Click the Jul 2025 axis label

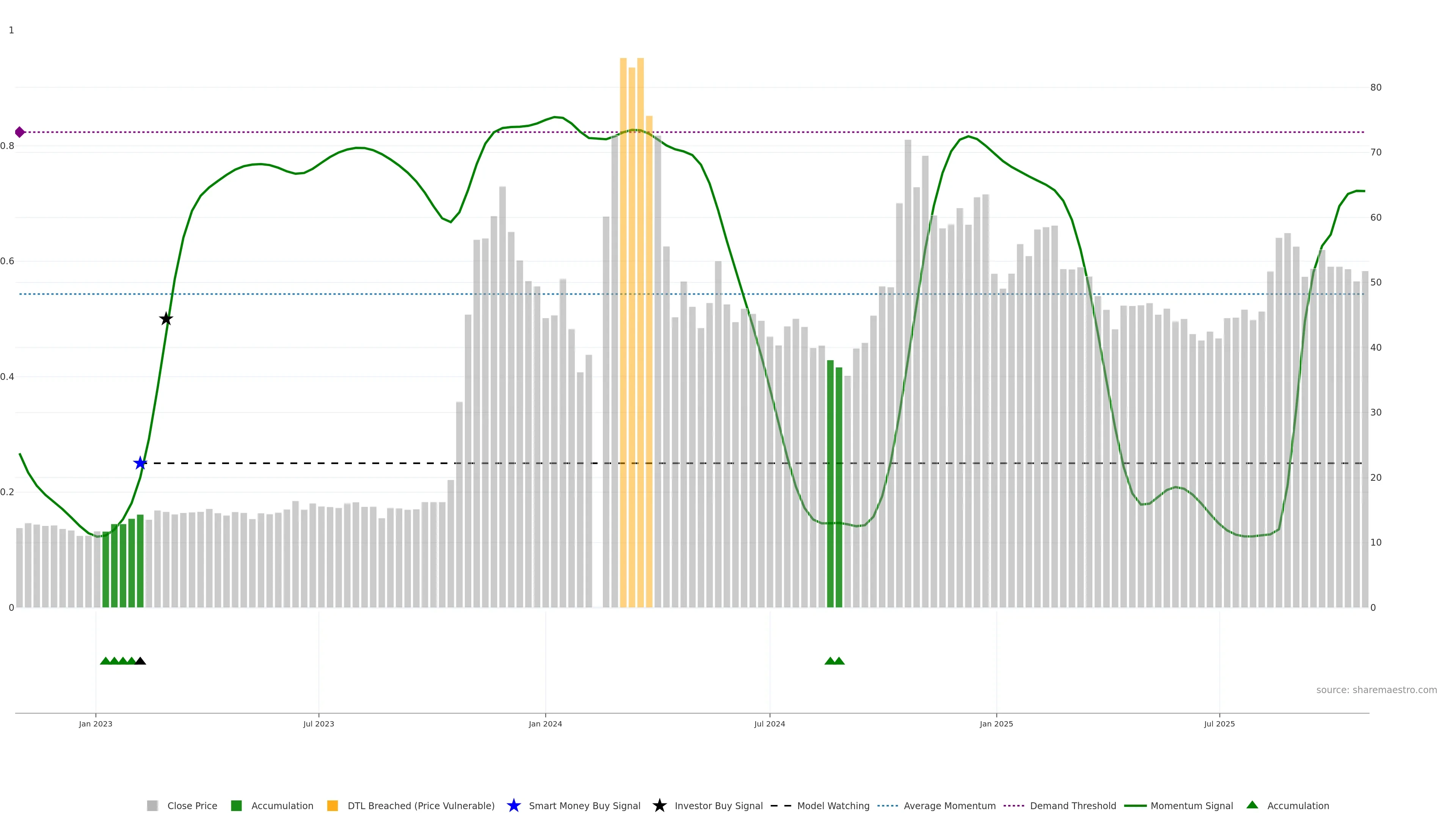tap(1219, 723)
